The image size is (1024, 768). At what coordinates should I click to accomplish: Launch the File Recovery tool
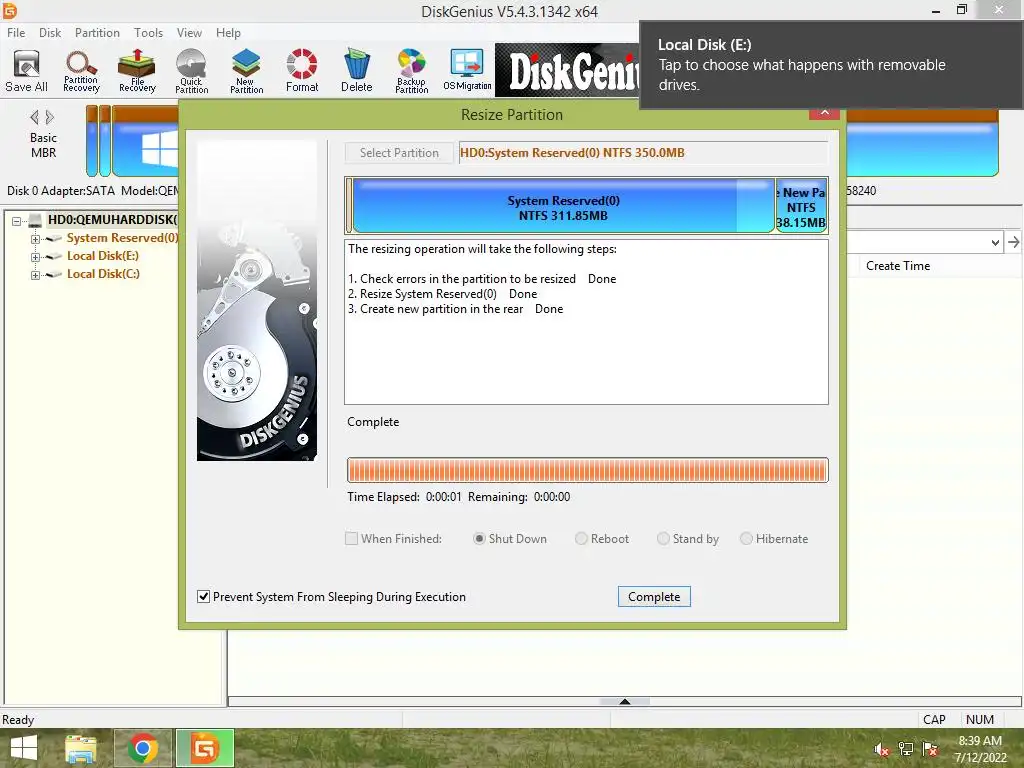tap(136, 71)
